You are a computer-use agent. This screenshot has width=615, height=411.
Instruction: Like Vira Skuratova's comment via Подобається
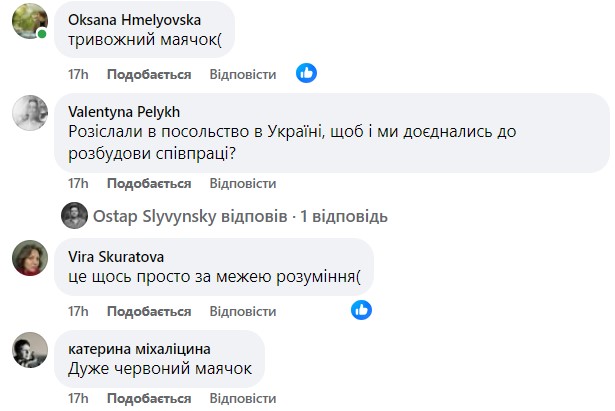[149, 310]
